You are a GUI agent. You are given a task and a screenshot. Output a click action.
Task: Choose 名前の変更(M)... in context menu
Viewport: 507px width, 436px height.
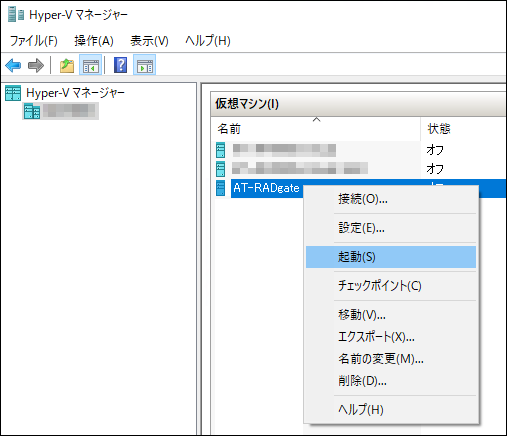(391, 359)
